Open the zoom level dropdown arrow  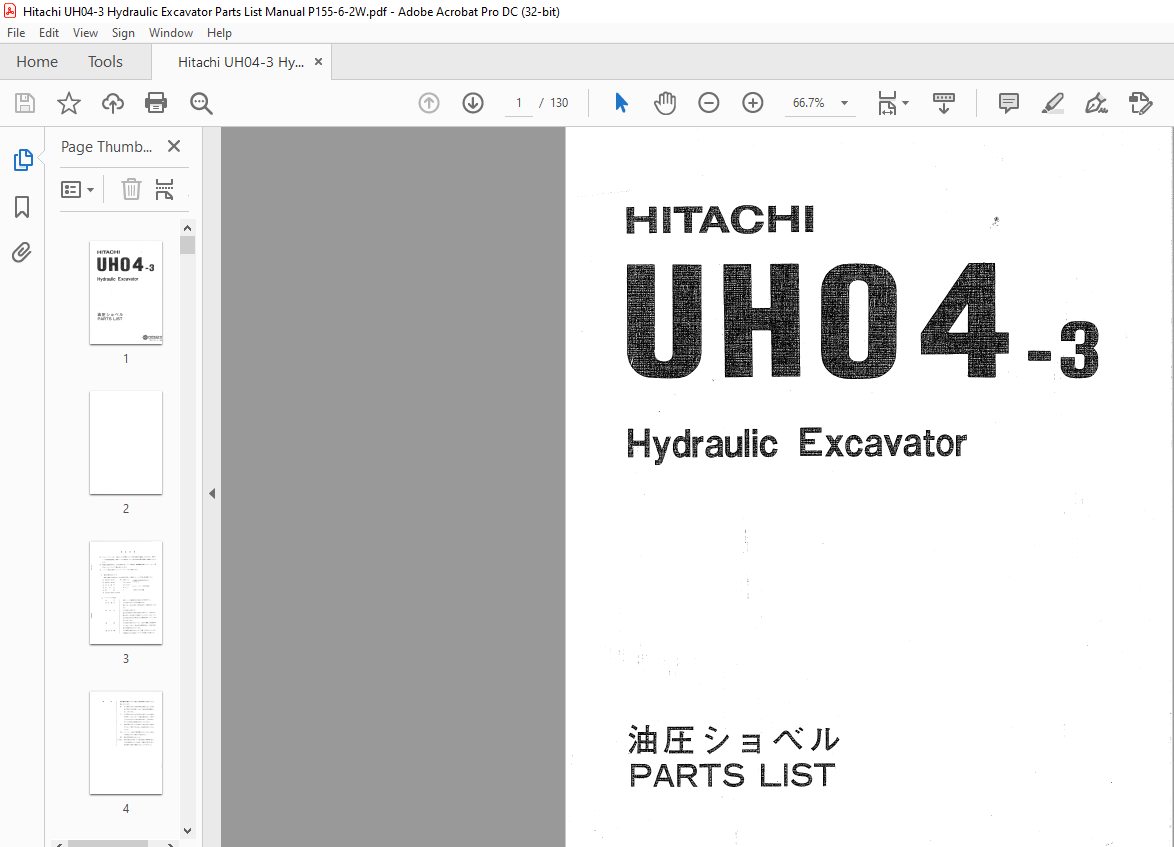click(845, 103)
